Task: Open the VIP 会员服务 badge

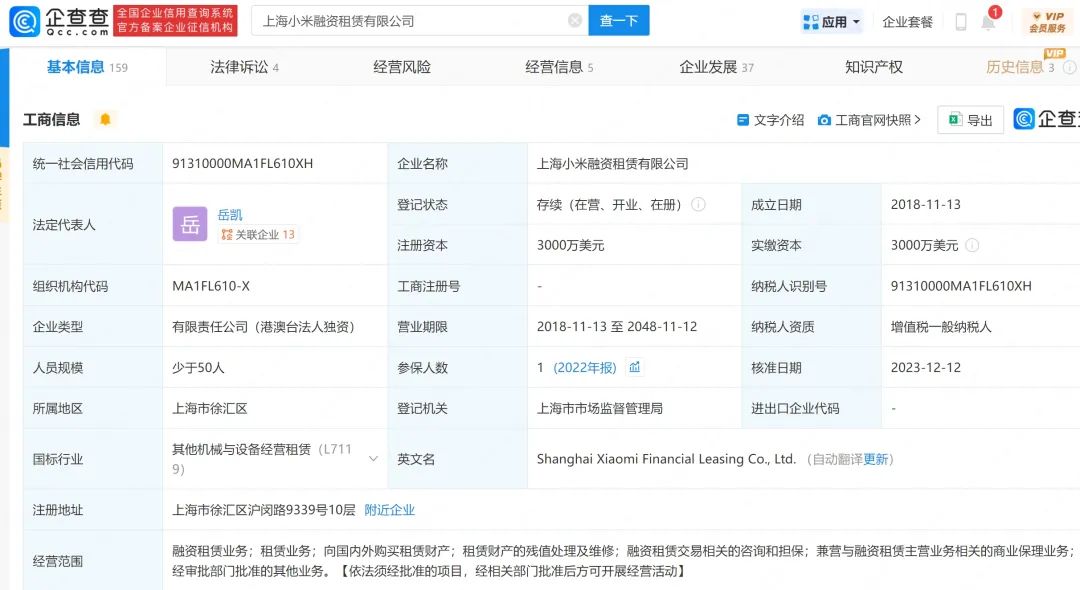Action: (1047, 22)
